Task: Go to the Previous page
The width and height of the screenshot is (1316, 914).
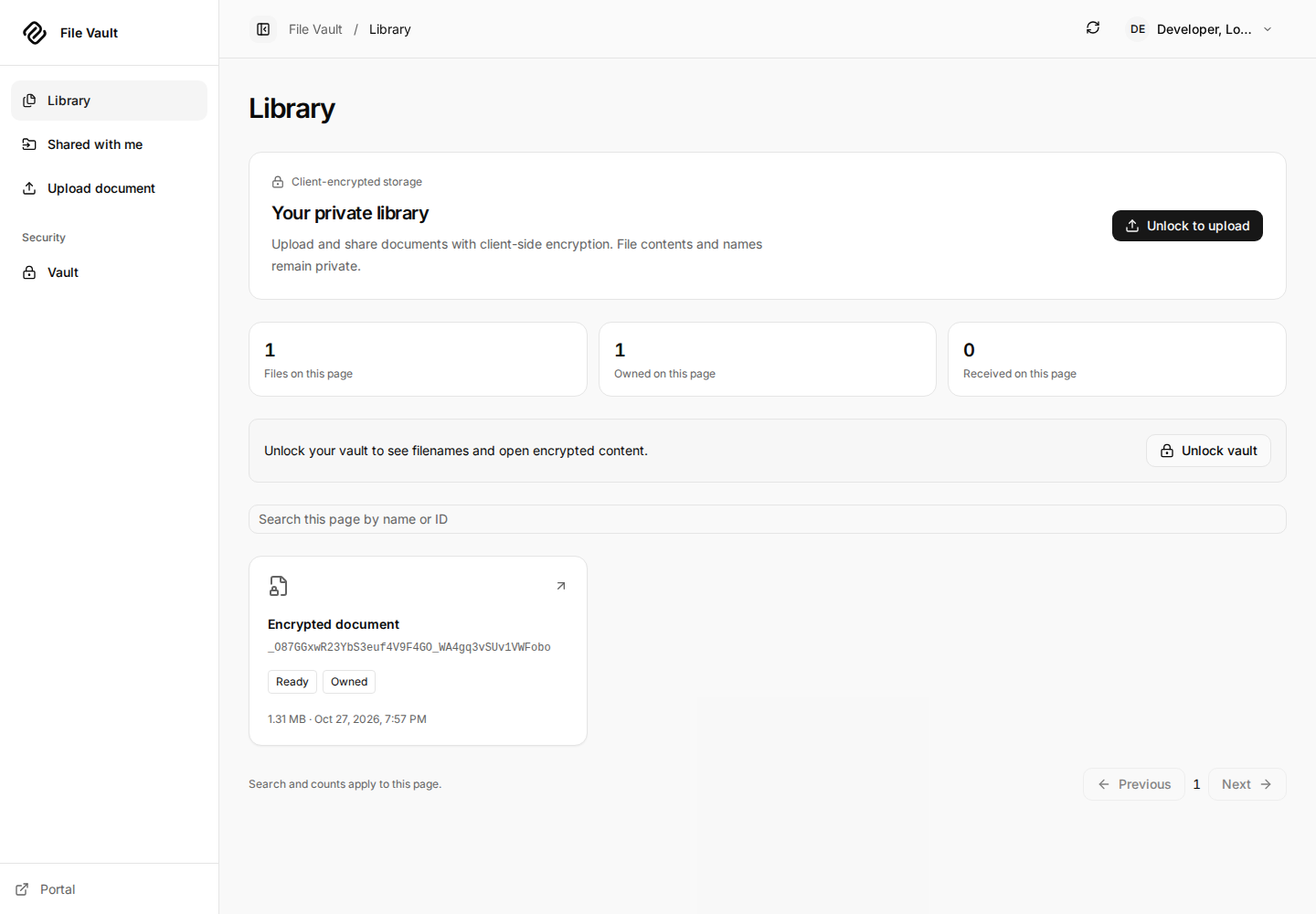Action: [1134, 784]
